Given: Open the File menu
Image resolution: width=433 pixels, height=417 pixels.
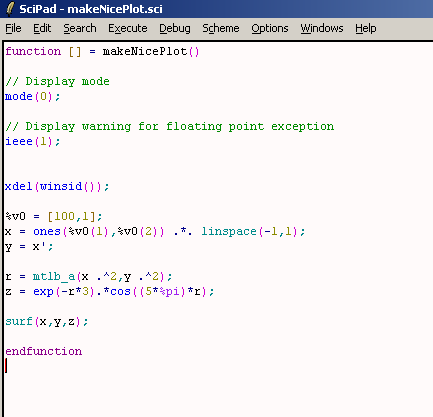Looking at the screenshot, I should coord(13,29).
